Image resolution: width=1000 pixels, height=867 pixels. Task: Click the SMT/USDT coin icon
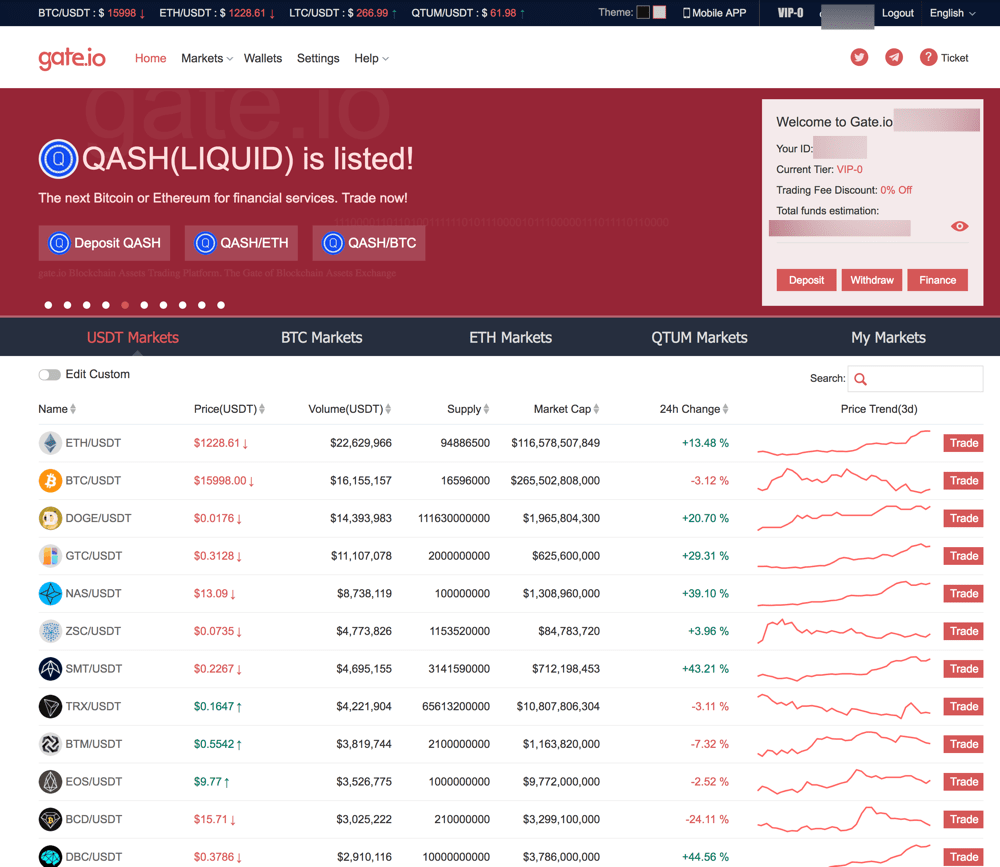pyautogui.click(x=50, y=669)
